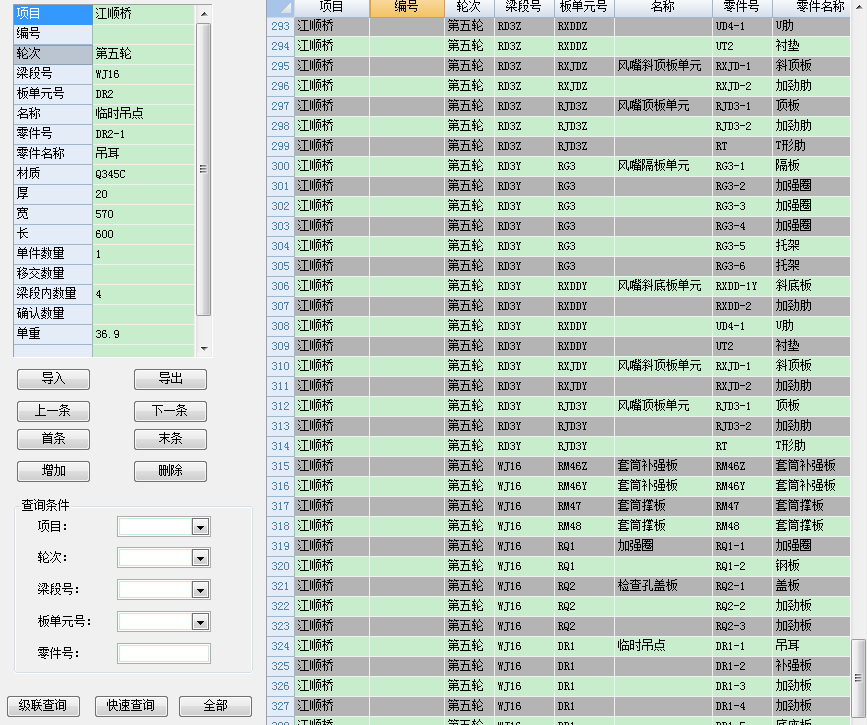
Task: Click the detail panel scroll-up arrow
Action: point(204,14)
